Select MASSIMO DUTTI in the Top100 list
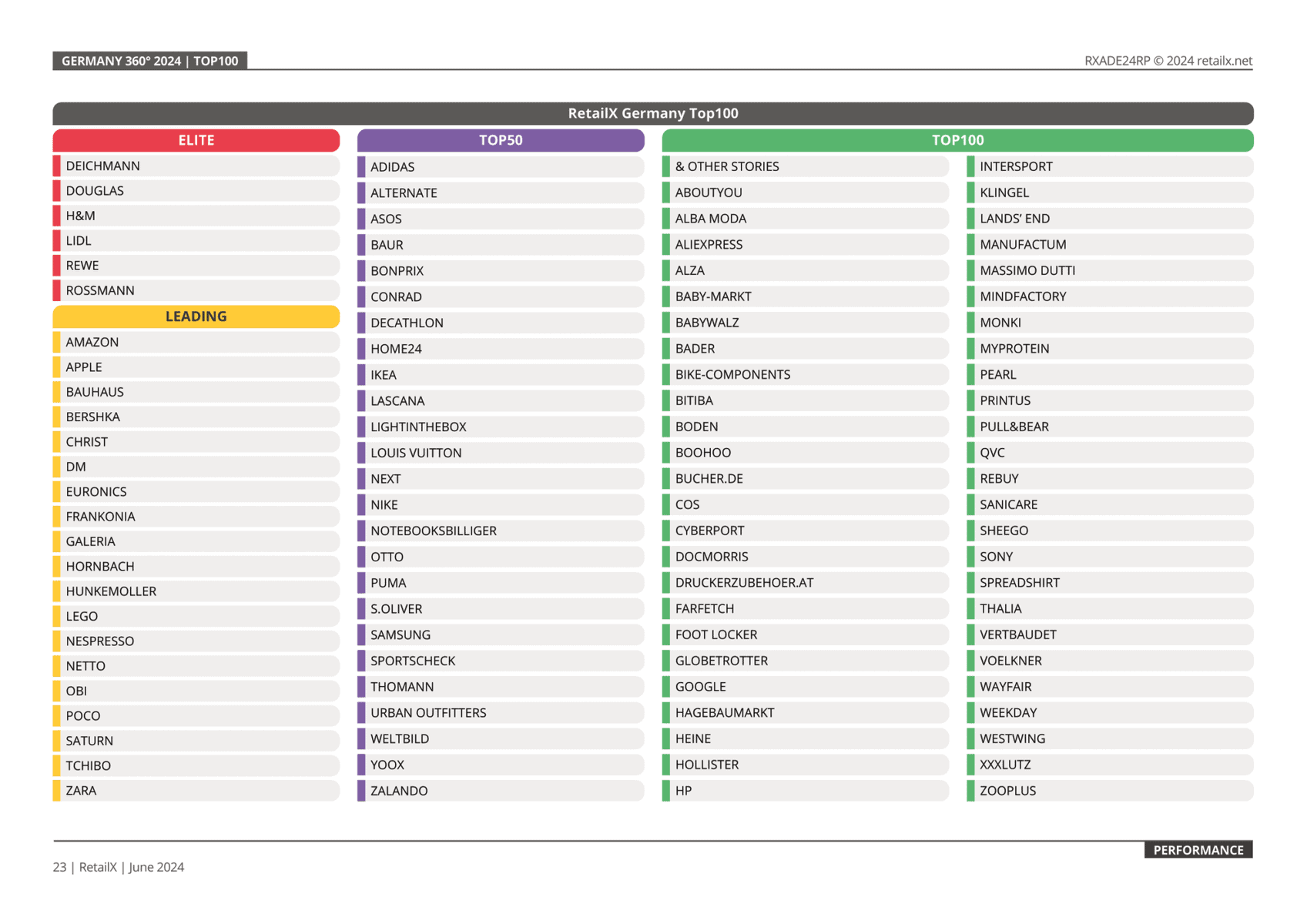1307x924 pixels. point(1110,270)
